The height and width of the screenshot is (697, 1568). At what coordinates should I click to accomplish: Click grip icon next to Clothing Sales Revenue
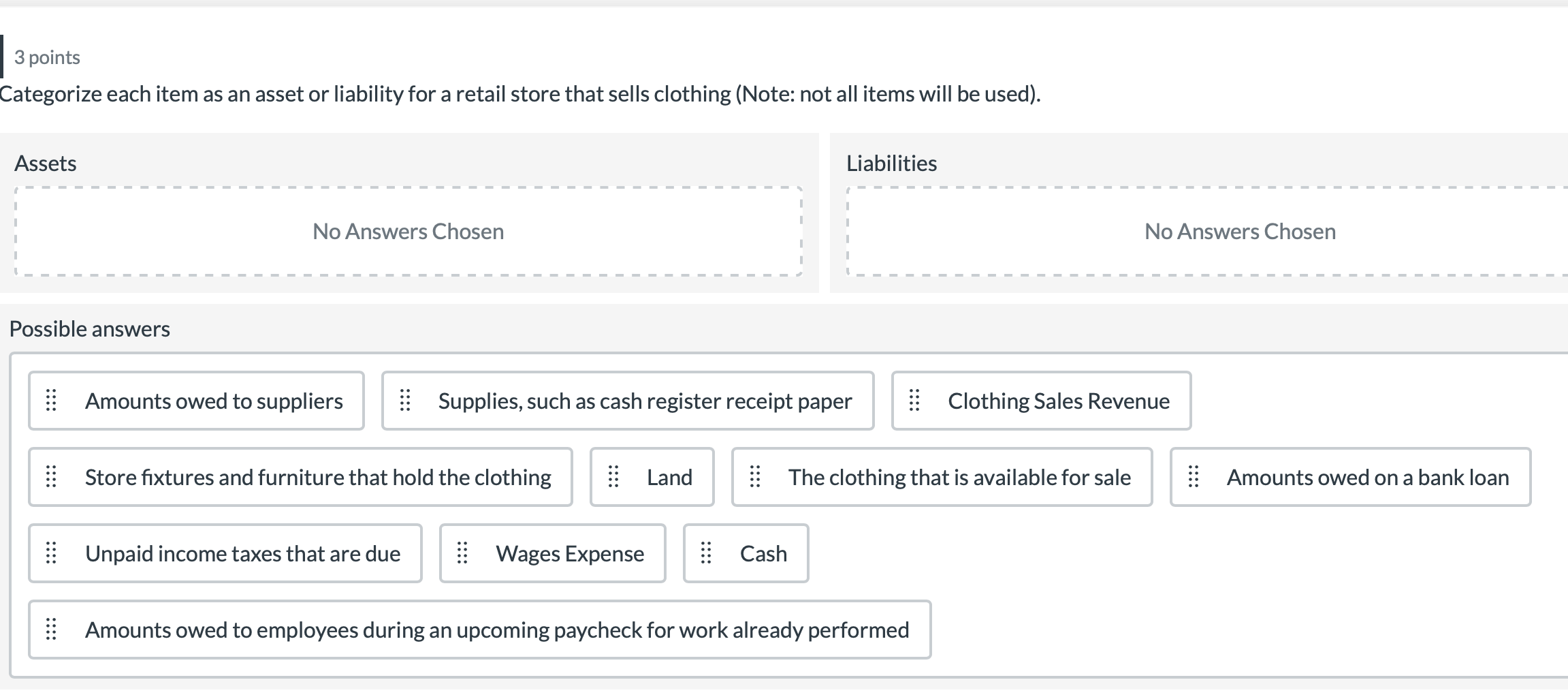tap(914, 401)
